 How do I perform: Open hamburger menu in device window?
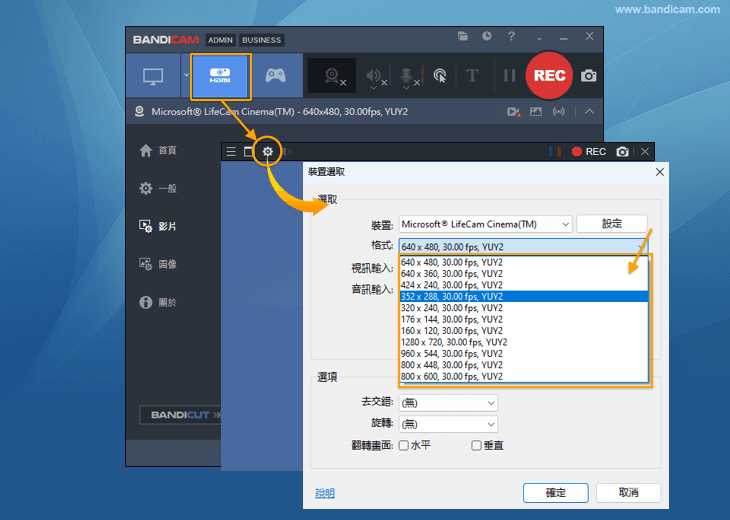coord(231,152)
